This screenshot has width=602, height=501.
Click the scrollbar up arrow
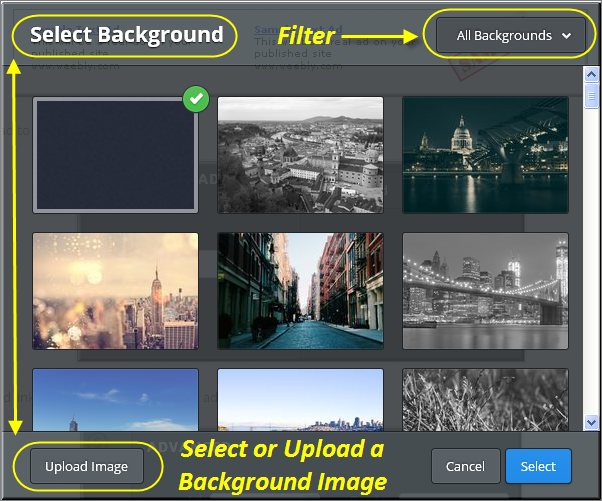coord(591,74)
